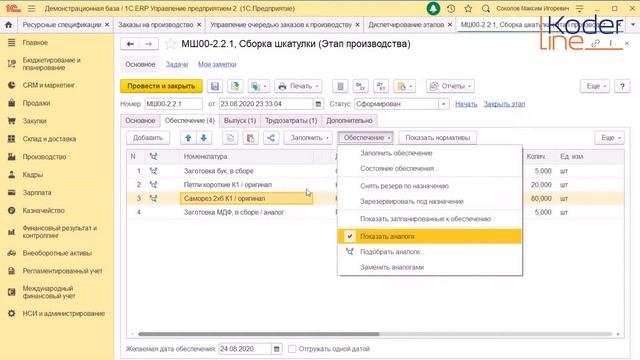The image size is (640, 360).
Task: Click Провести и закрыть button
Action: (161, 86)
